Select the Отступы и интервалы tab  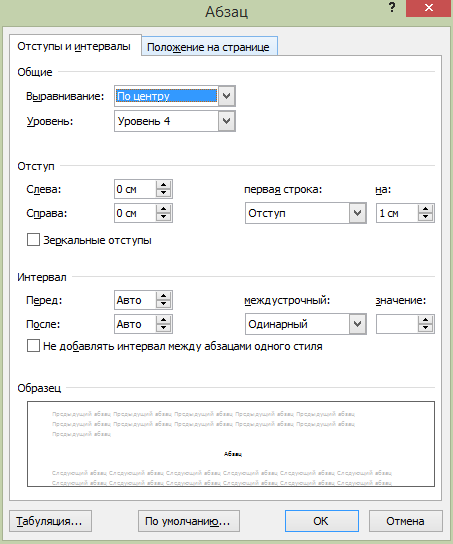pos(74,46)
